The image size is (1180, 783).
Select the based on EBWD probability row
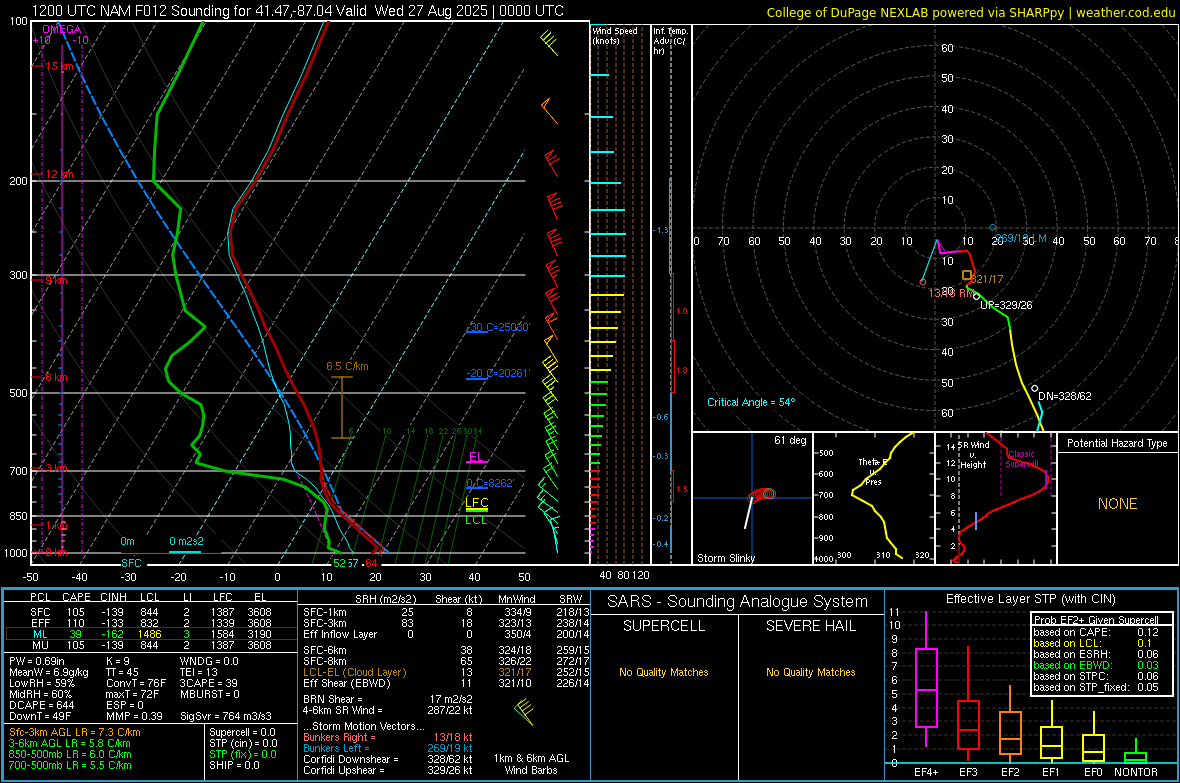(1096, 665)
